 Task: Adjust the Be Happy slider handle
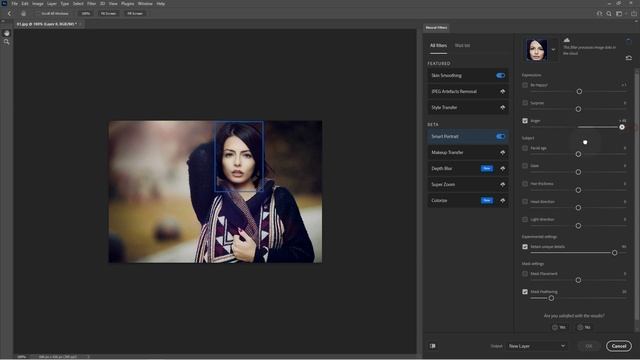click(x=579, y=91)
